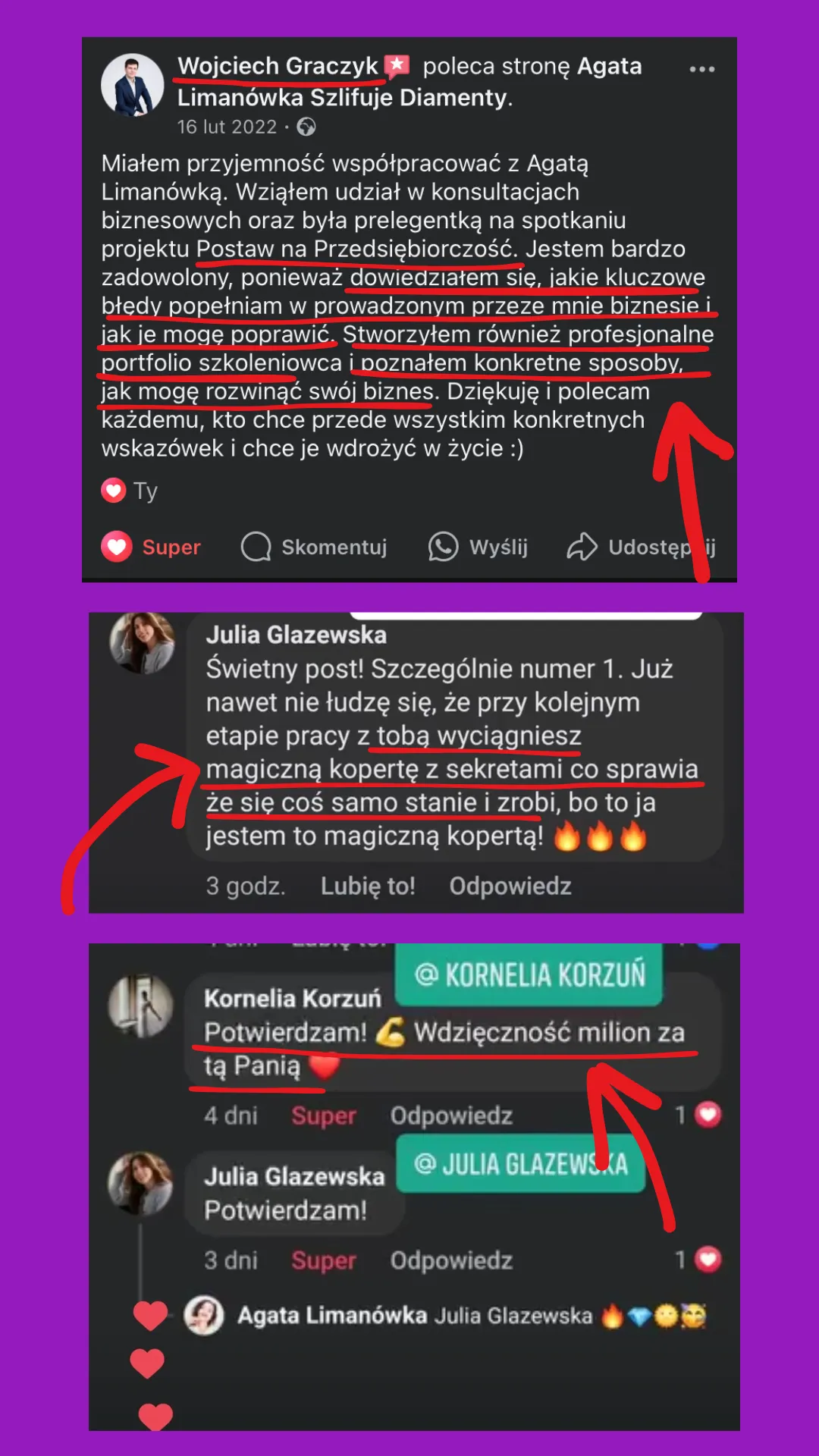Click Odpowiedz under Julia's 3 godz. comment
The image size is (819, 1456).
tap(510, 886)
